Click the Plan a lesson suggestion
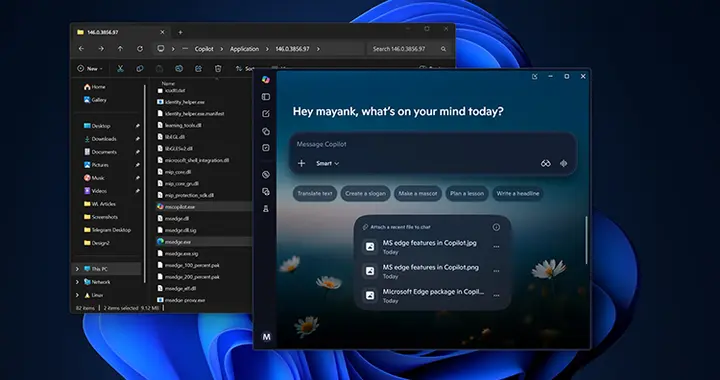This screenshot has height=380, width=720. pos(467,193)
